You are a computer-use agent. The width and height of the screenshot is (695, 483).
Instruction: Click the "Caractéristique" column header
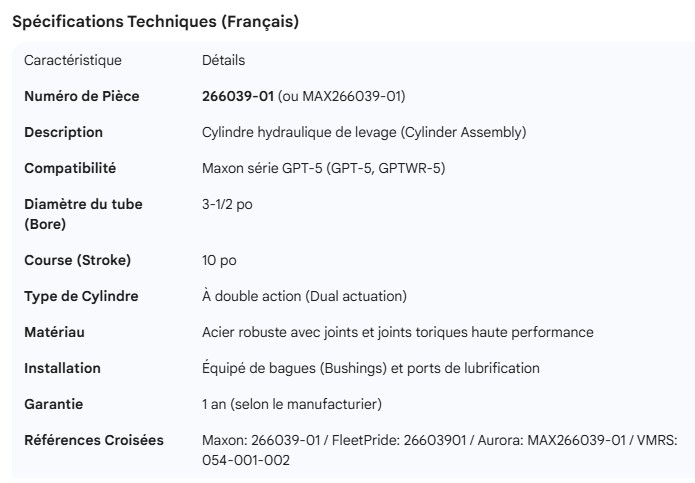tap(72, 60)
